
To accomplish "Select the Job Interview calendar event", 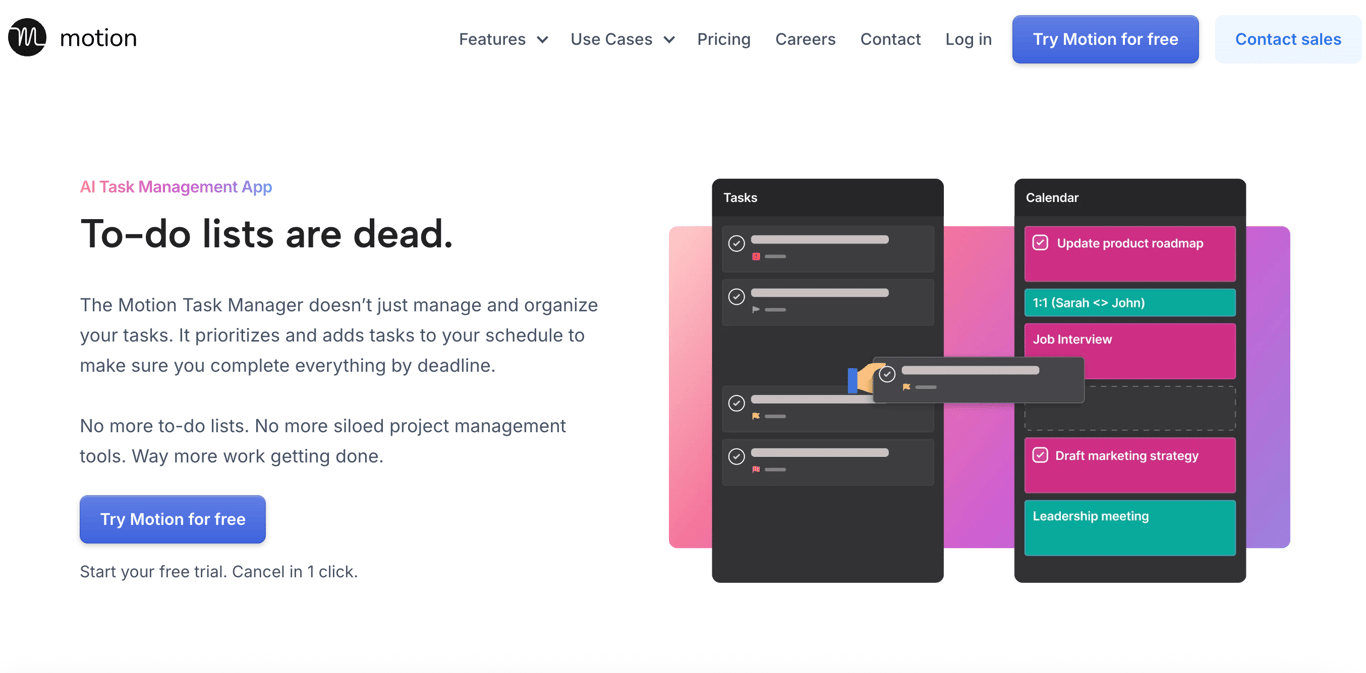I will (x=1130, y=351).
